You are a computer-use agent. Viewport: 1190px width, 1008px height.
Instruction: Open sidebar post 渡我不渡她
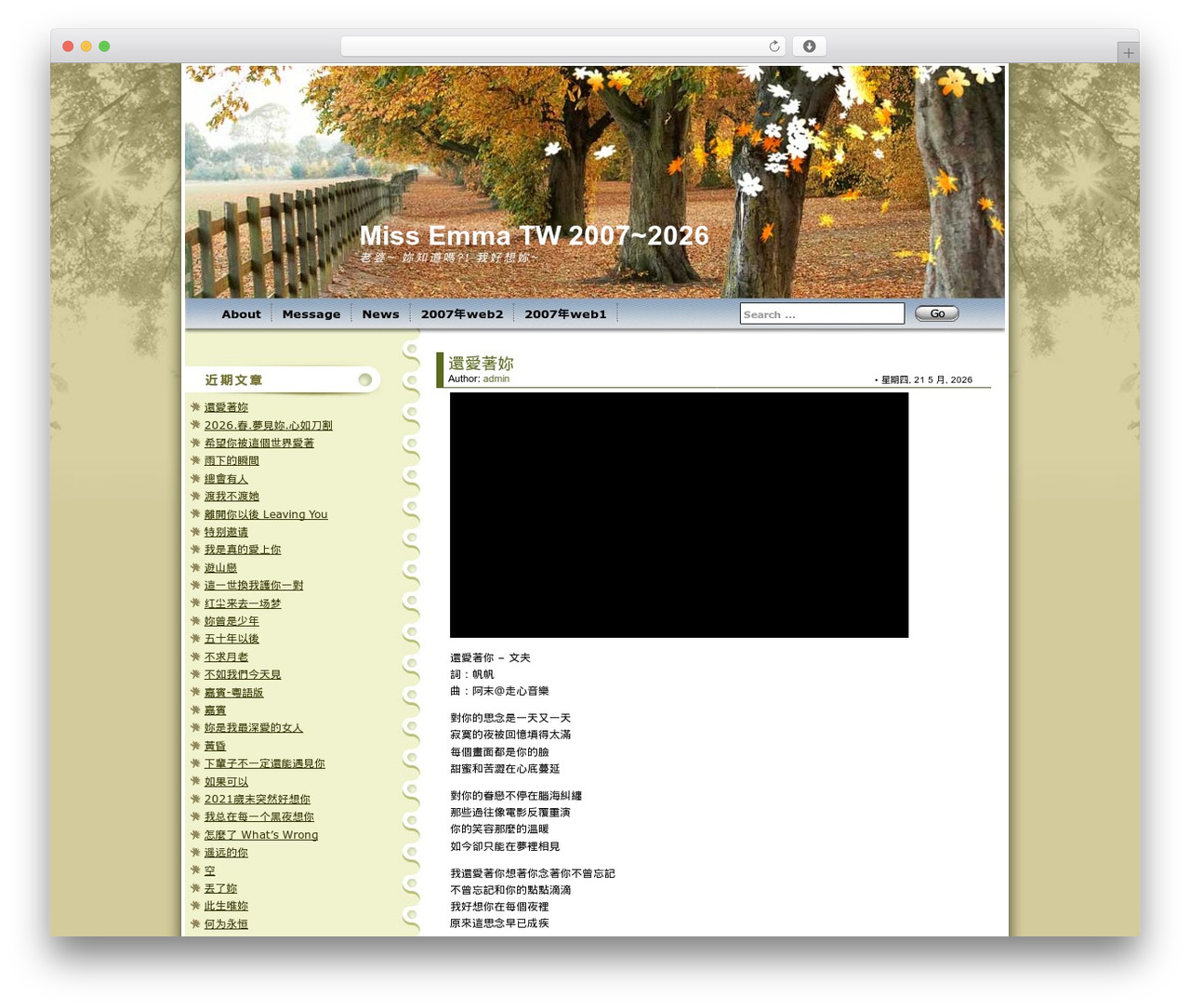pos(231,497)
